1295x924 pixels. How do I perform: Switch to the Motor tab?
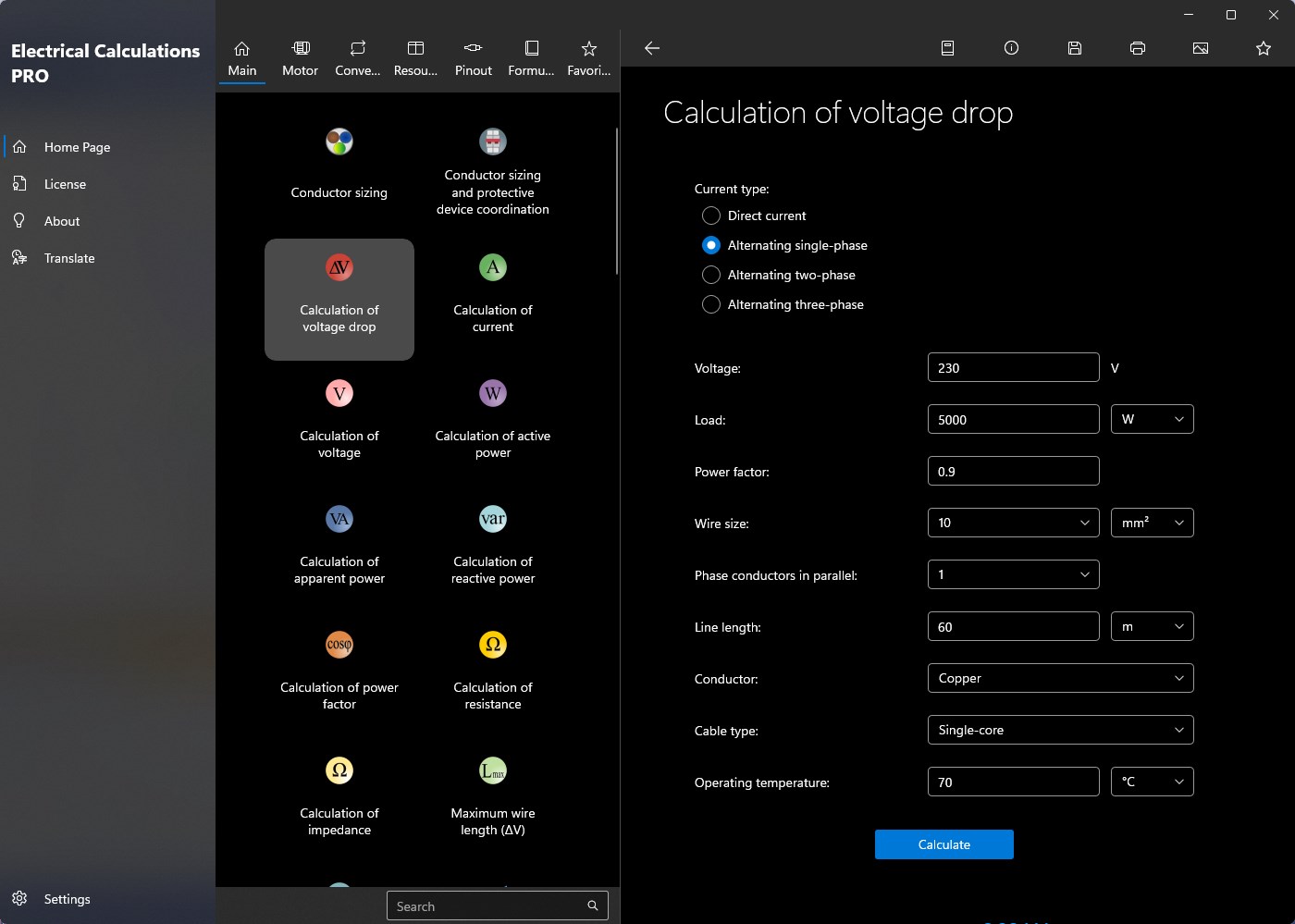(x=300, y=58)
